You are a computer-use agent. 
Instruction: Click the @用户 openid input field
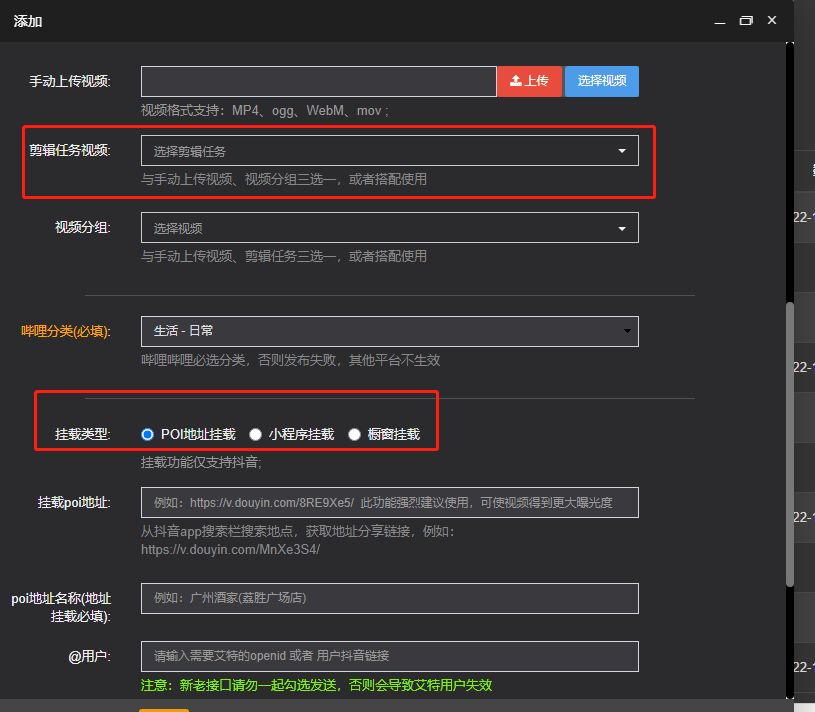click(390, 656)
